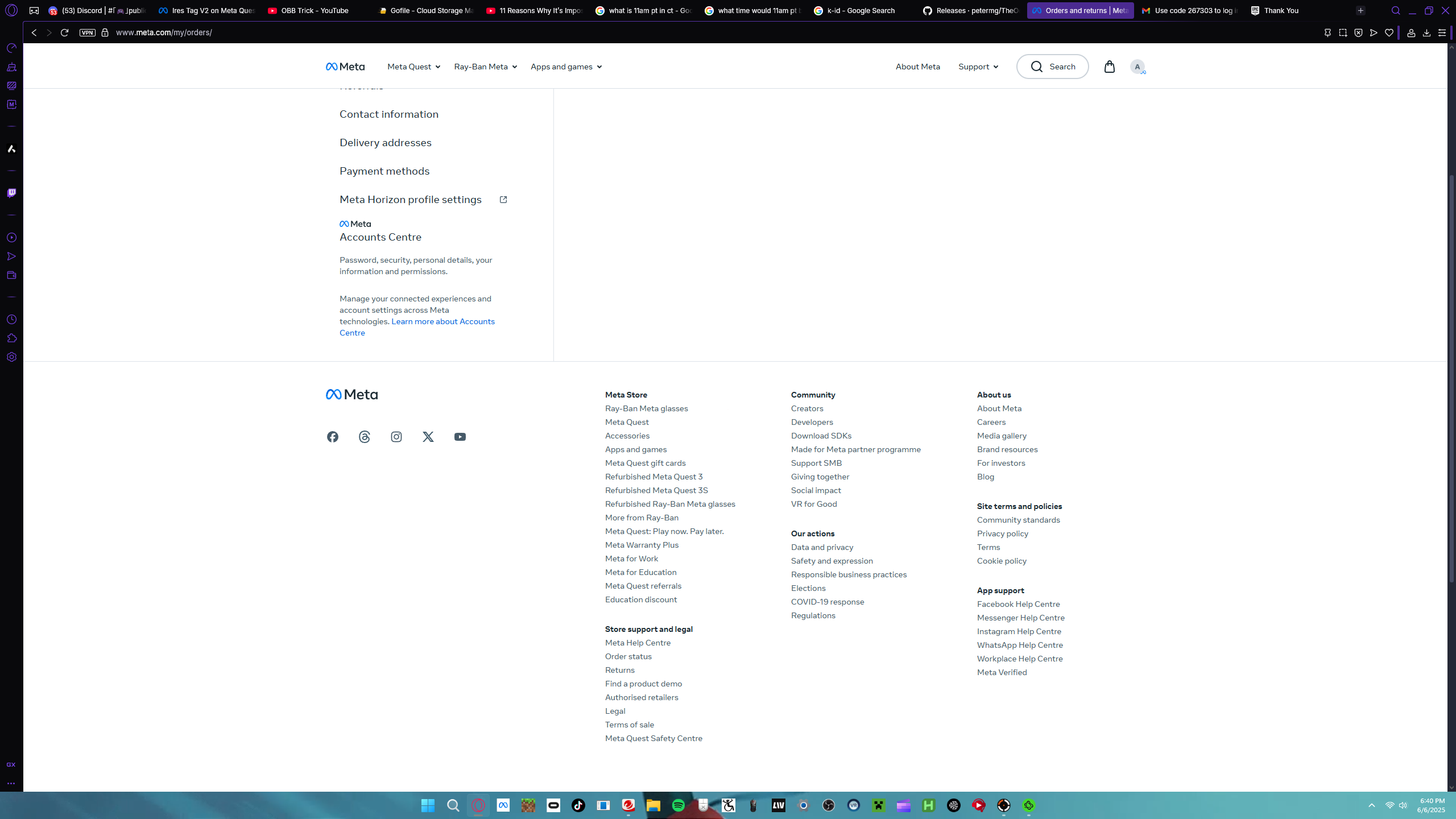Click the browser address bar URL
This screenshot has height=819, width=1456.
pos(164,33)
